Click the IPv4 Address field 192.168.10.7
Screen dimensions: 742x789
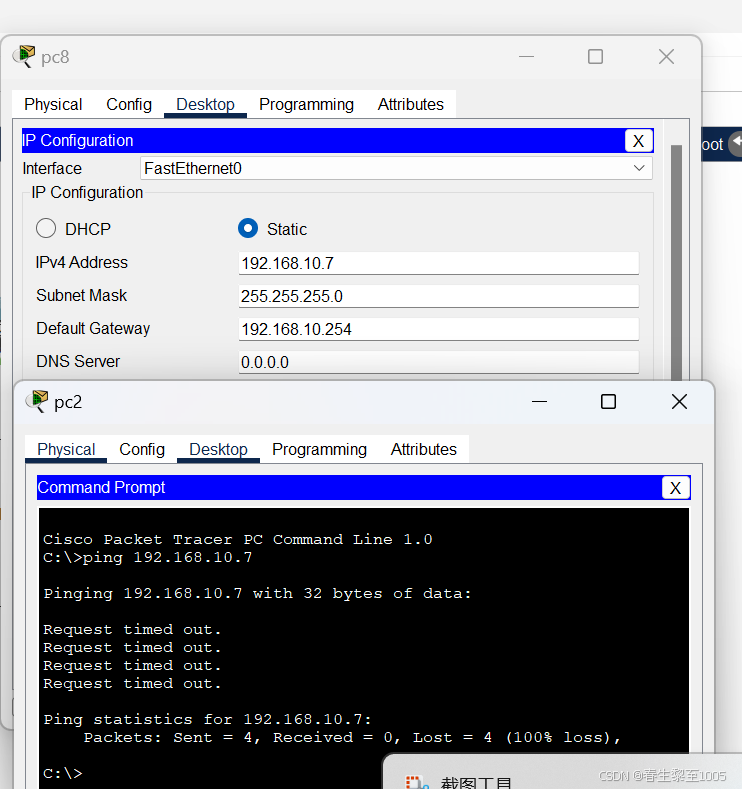[439, 263]
